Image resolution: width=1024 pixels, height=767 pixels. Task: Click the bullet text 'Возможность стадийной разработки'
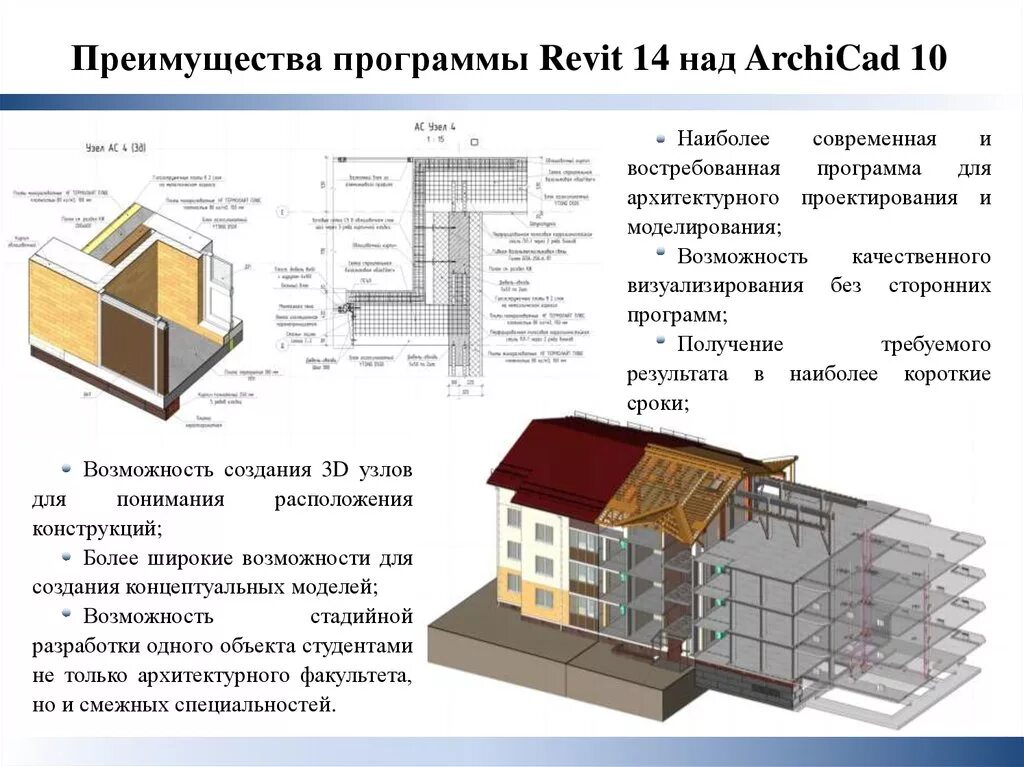click(223, 660)
